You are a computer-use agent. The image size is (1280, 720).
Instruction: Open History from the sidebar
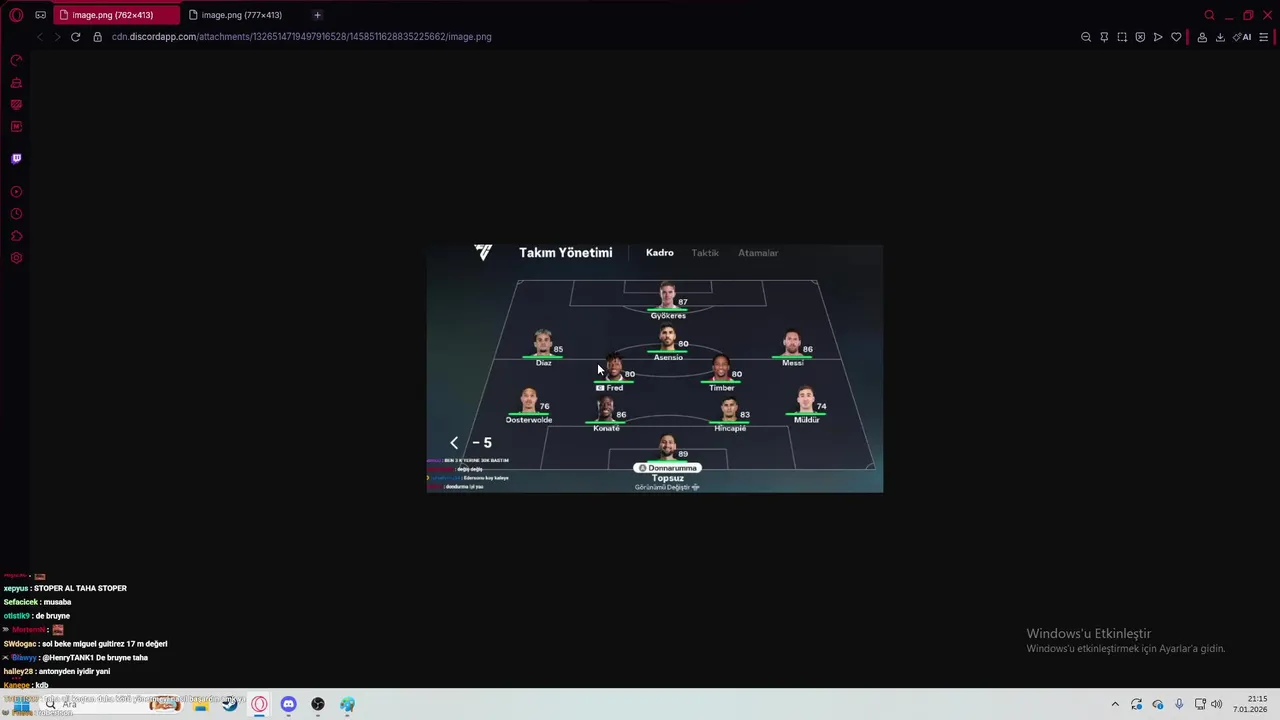(x=16, y=214)
